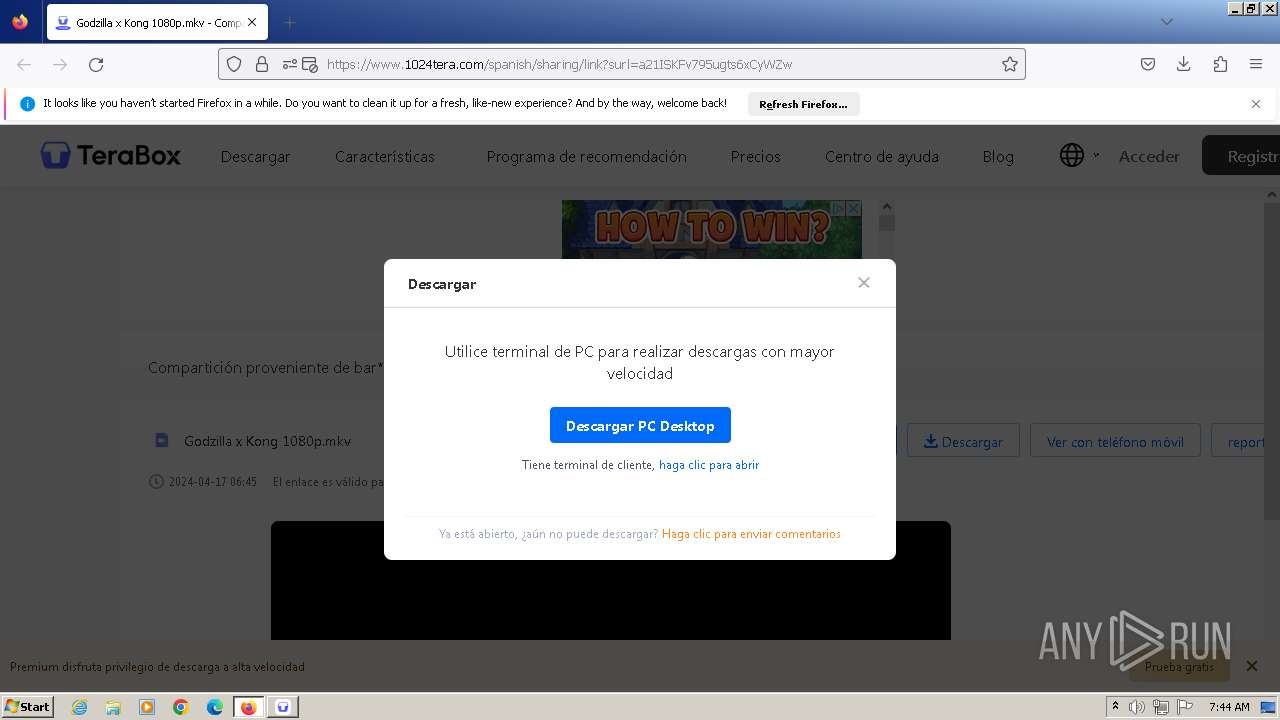Click the TeraBox logo
Screen dimensions: 1280x720
[x=111, y=155]
